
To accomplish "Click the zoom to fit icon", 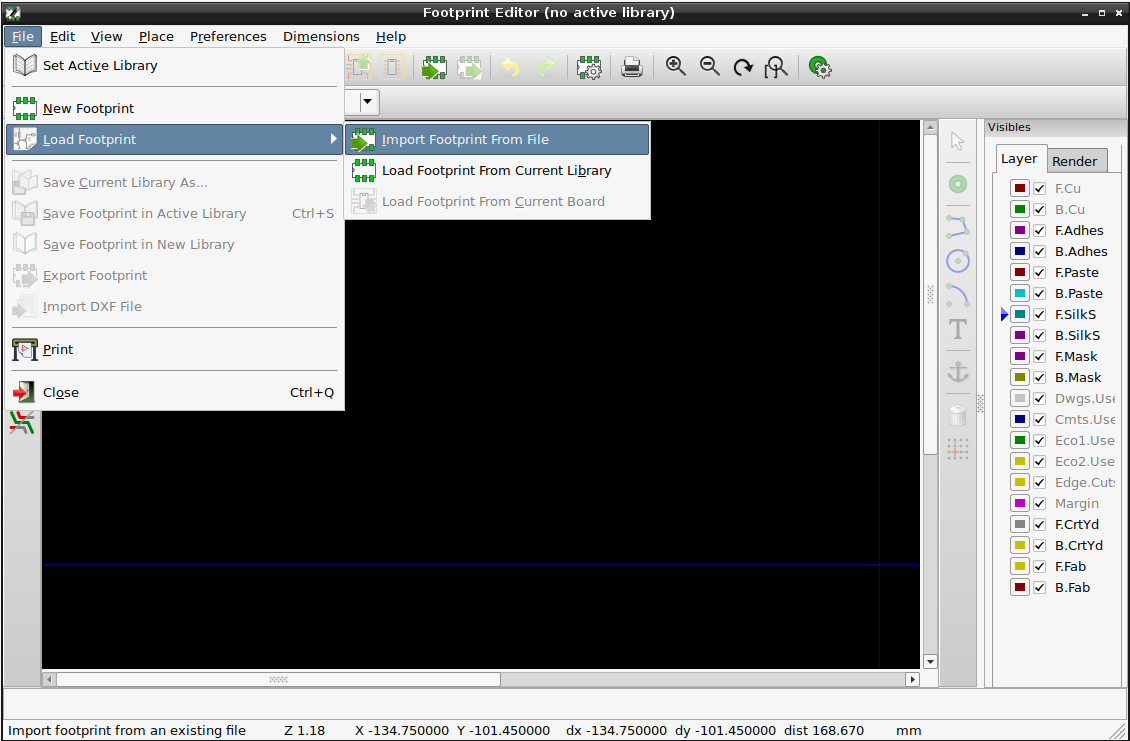I will pos(776,68).
